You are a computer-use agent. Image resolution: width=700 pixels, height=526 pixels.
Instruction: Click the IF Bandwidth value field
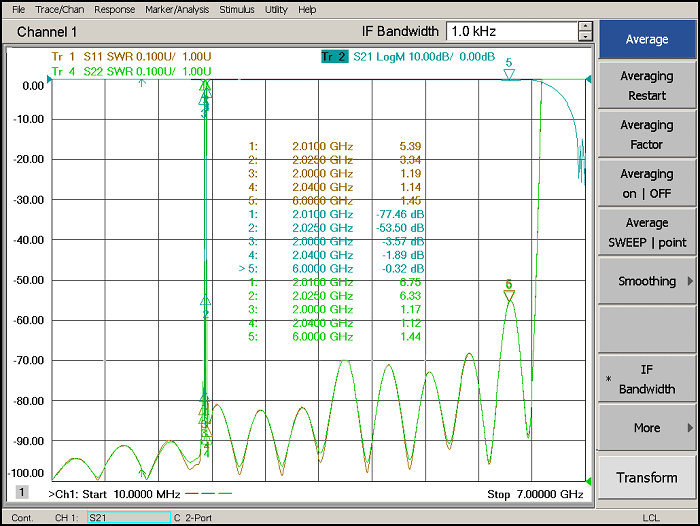pos(512,31)
